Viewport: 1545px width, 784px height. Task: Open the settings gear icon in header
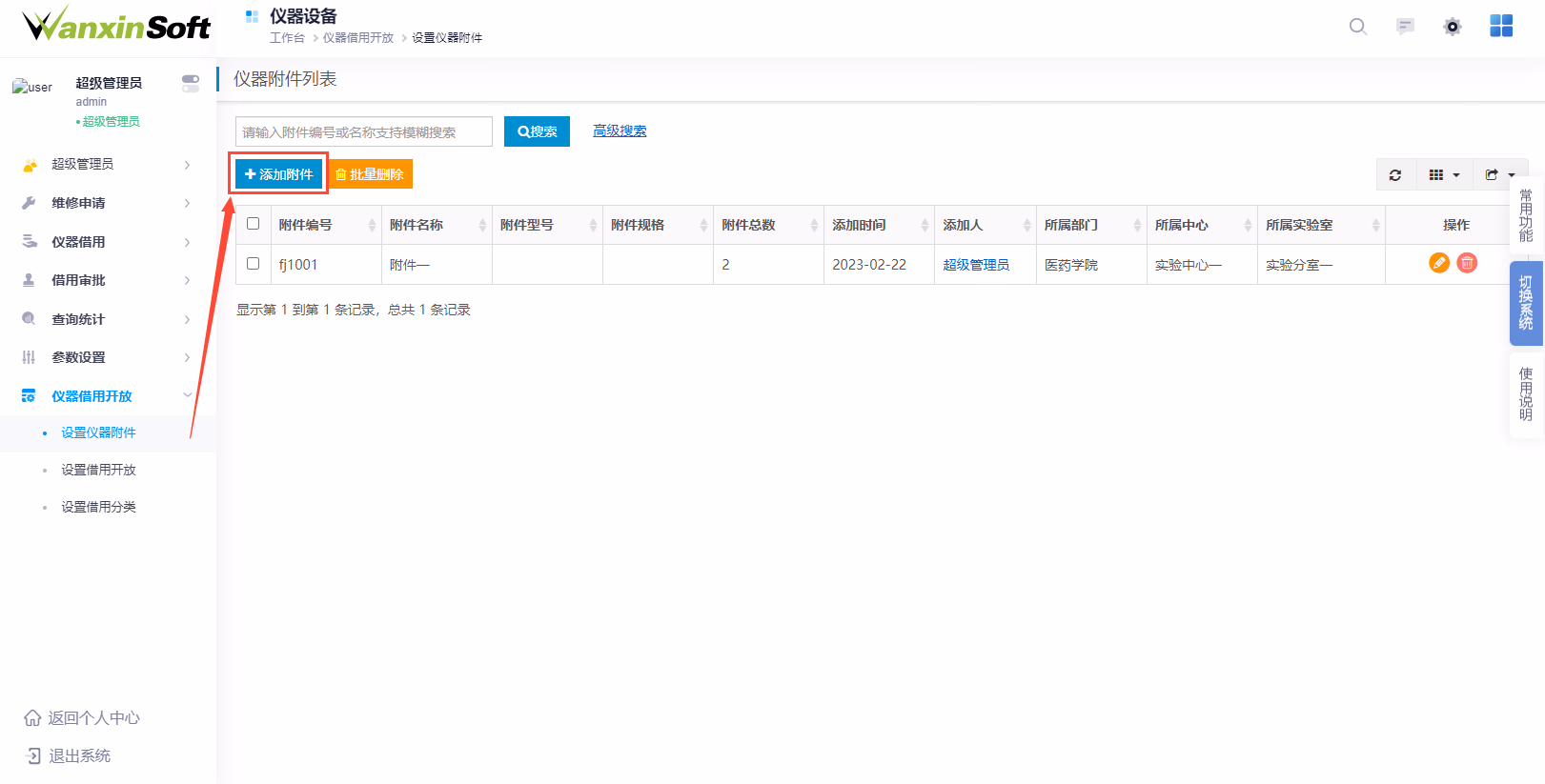[1452, 27]
